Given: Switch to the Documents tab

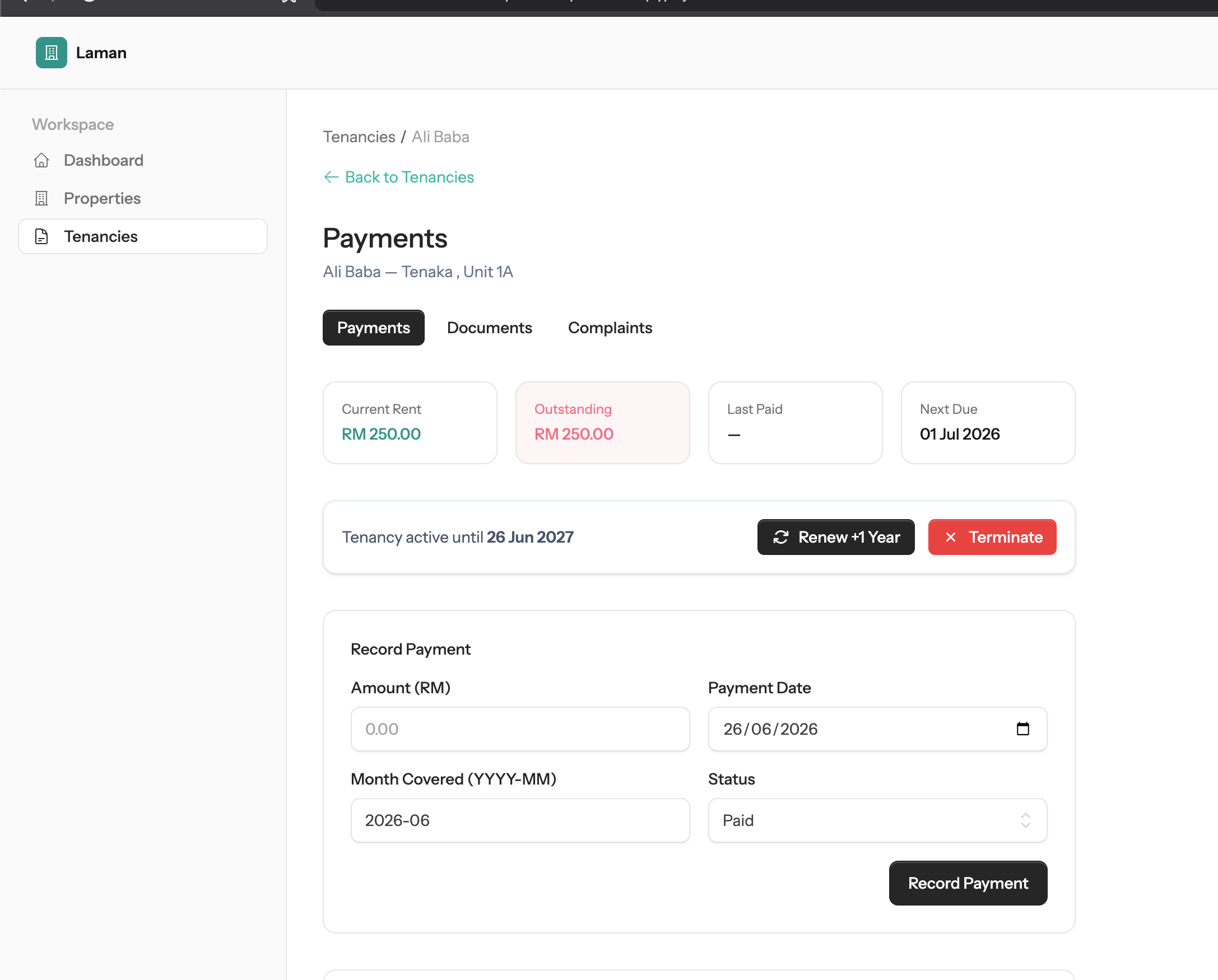Looking at the screenshot, I should 489,328.
